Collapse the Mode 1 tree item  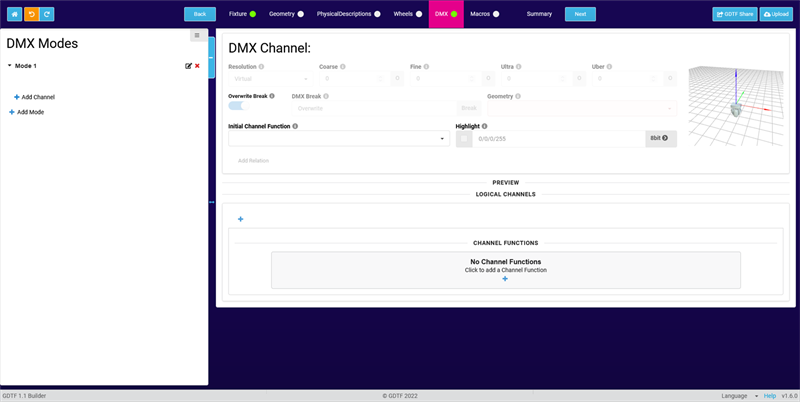(x=10, y=66)
